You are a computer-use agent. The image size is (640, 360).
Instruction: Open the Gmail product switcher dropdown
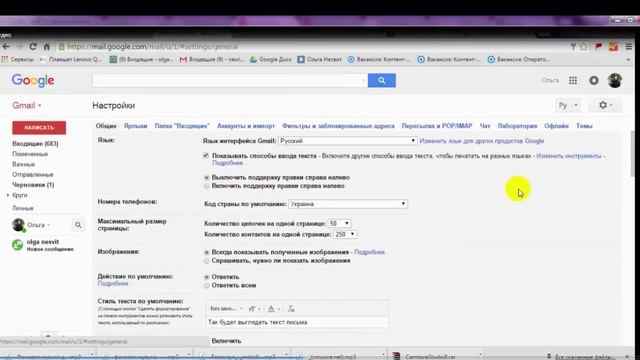click(x=27, y=105)
